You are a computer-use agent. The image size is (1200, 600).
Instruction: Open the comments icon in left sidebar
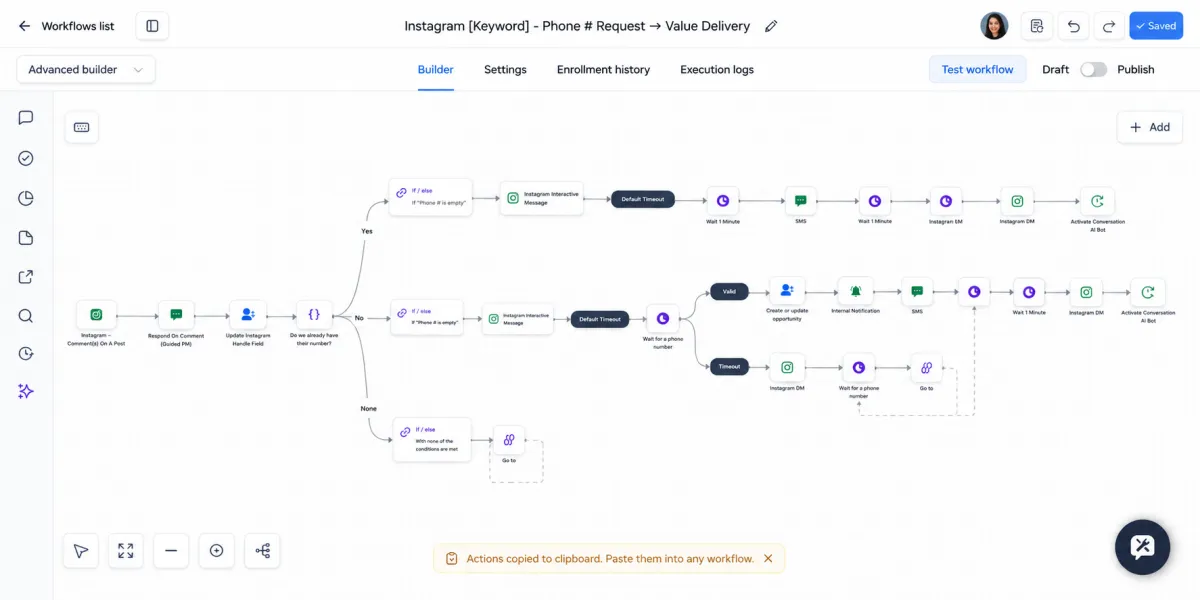[x=26, y=118]
